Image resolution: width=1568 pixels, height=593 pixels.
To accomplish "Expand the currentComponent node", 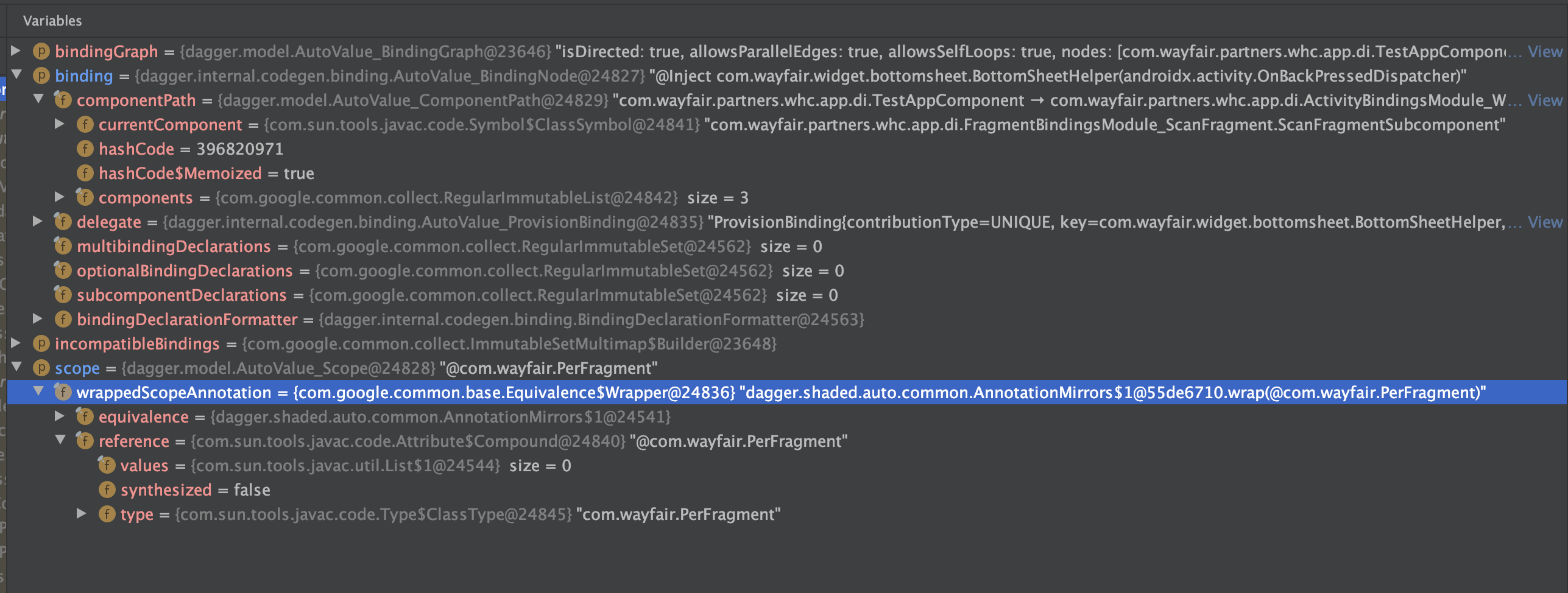I will coord(60,124).
